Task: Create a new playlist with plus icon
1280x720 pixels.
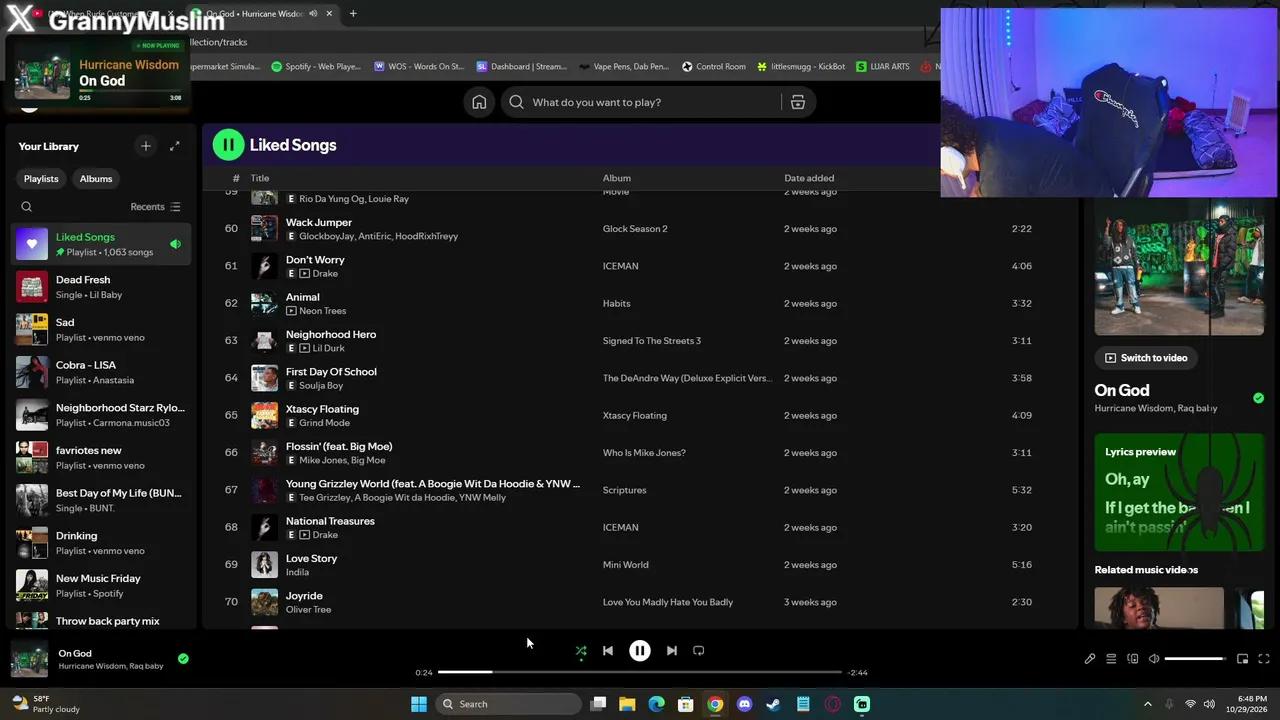Action: click(x=146, y=146)
